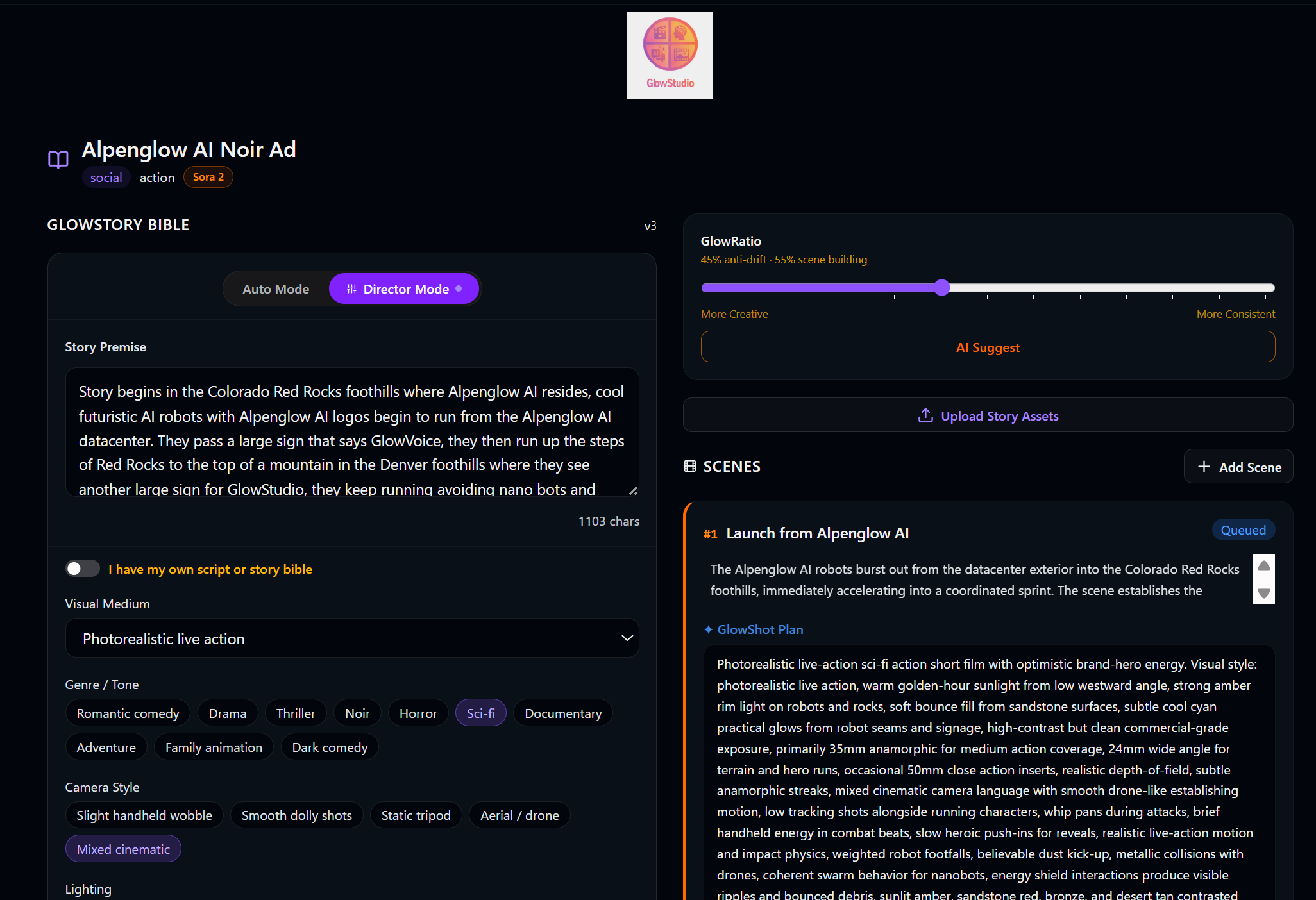Click the GlowShot Plan text box
Image resolution: width=1316 pixels, height=900 pixels.
pyautogui.click(x=990, y=772)
